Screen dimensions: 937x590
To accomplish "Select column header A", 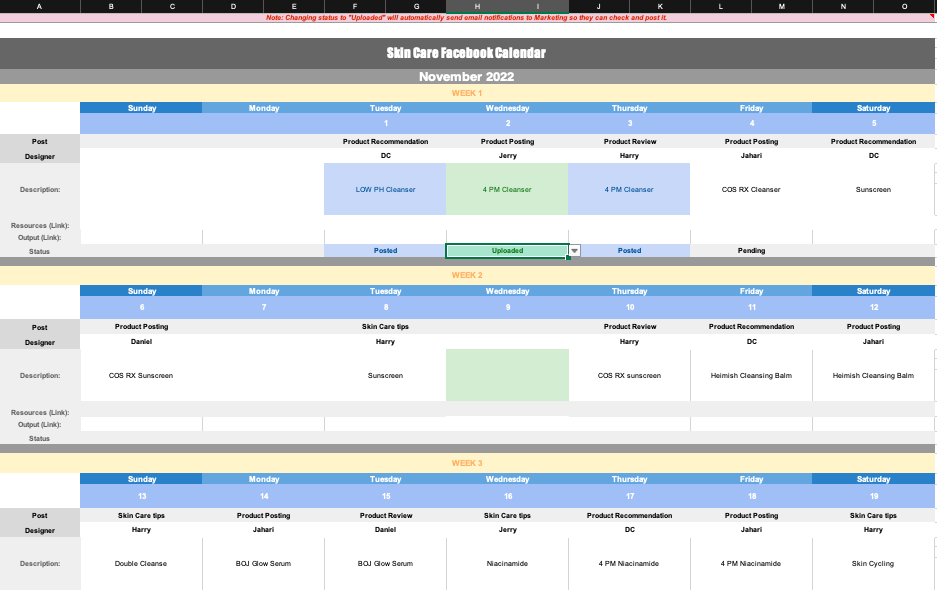I will pos(39,7).
